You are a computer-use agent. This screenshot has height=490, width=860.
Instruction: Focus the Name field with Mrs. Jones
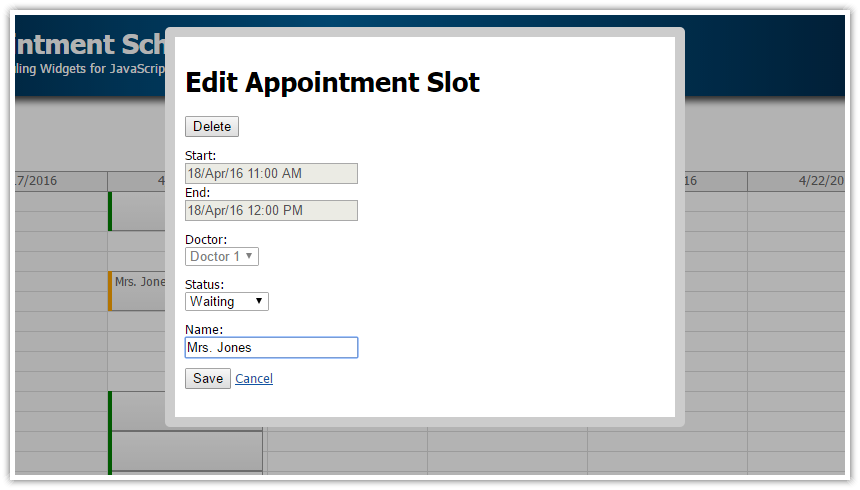271,347
